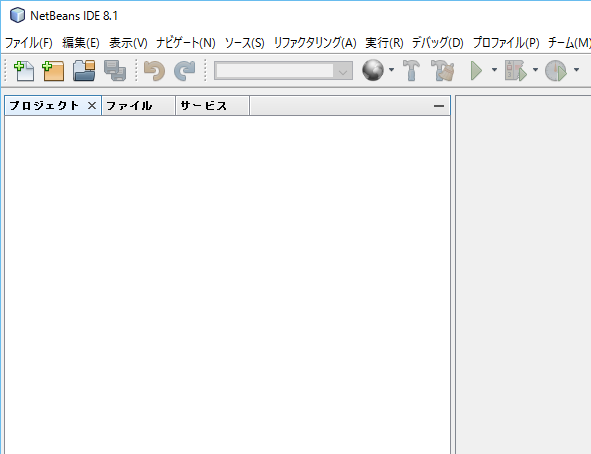
Task: Click the New Project toolbar icon
Action: 53,70
